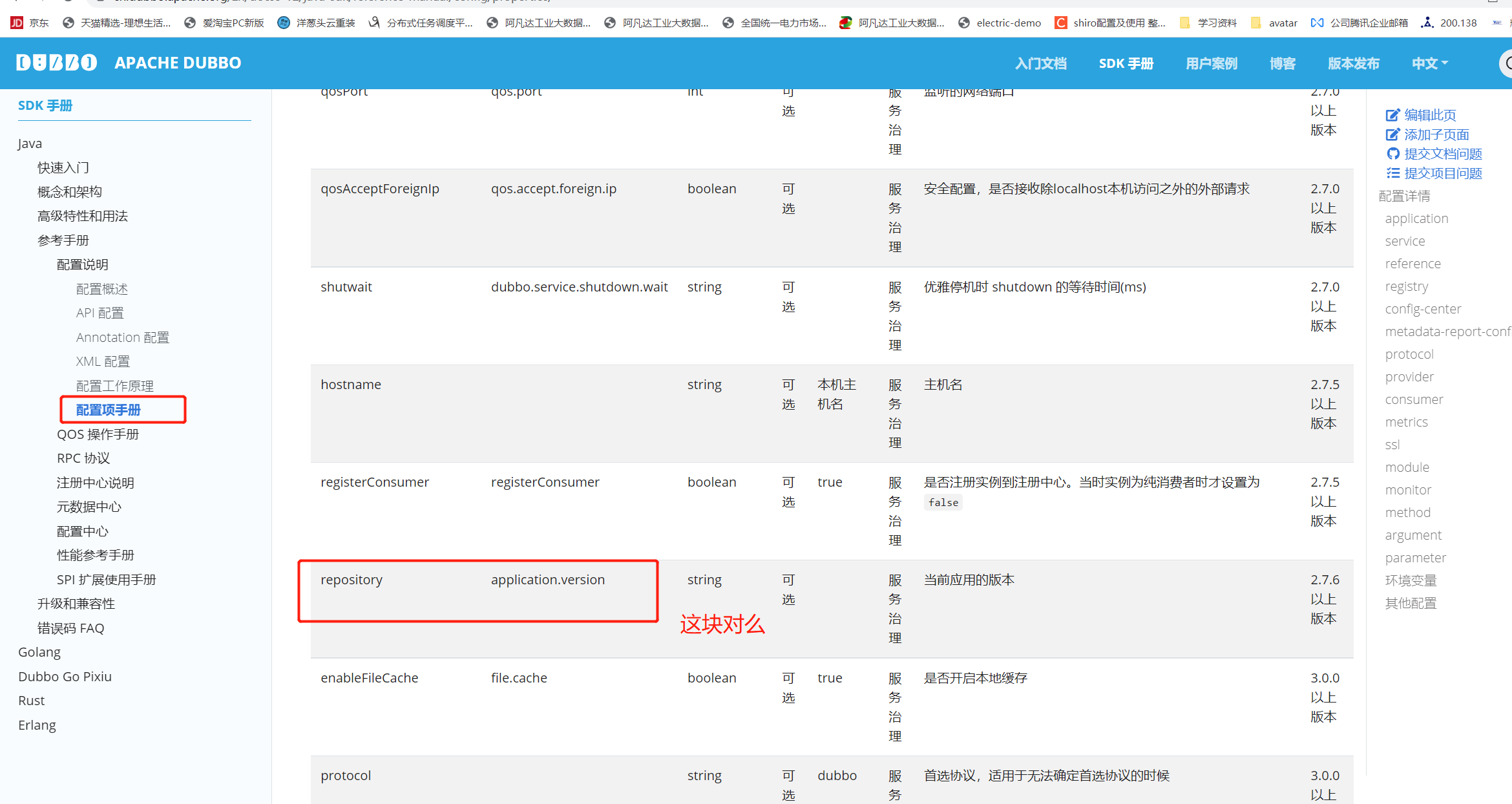The height and width of the screenshot is (804, 1512).
Task: Select Erlang in the sidebar
Action: tap(37, 725)
